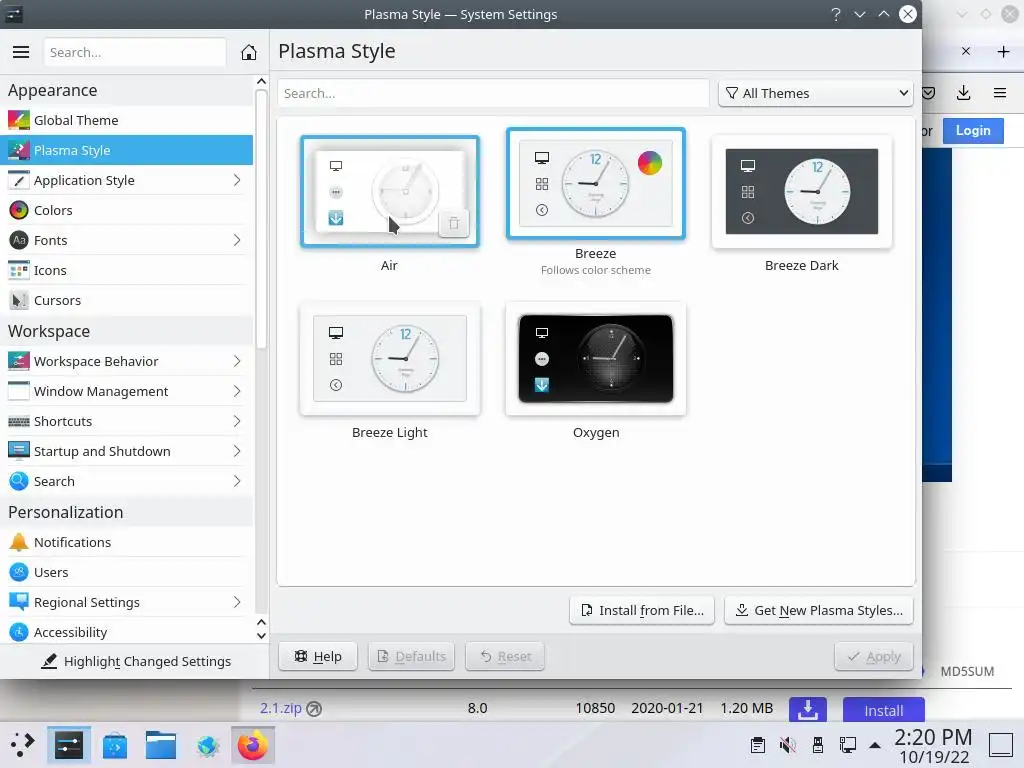Image resolution: width=1024 pixels, height=768 pixels.
Task: Open clipboard tray icon
Action: click(758, 745)
